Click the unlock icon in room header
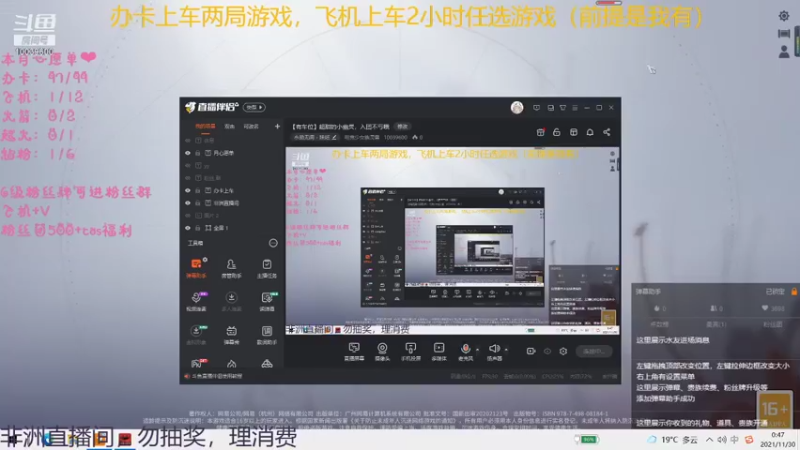Viewport: 800px width, 450px height. pos(557,132)
